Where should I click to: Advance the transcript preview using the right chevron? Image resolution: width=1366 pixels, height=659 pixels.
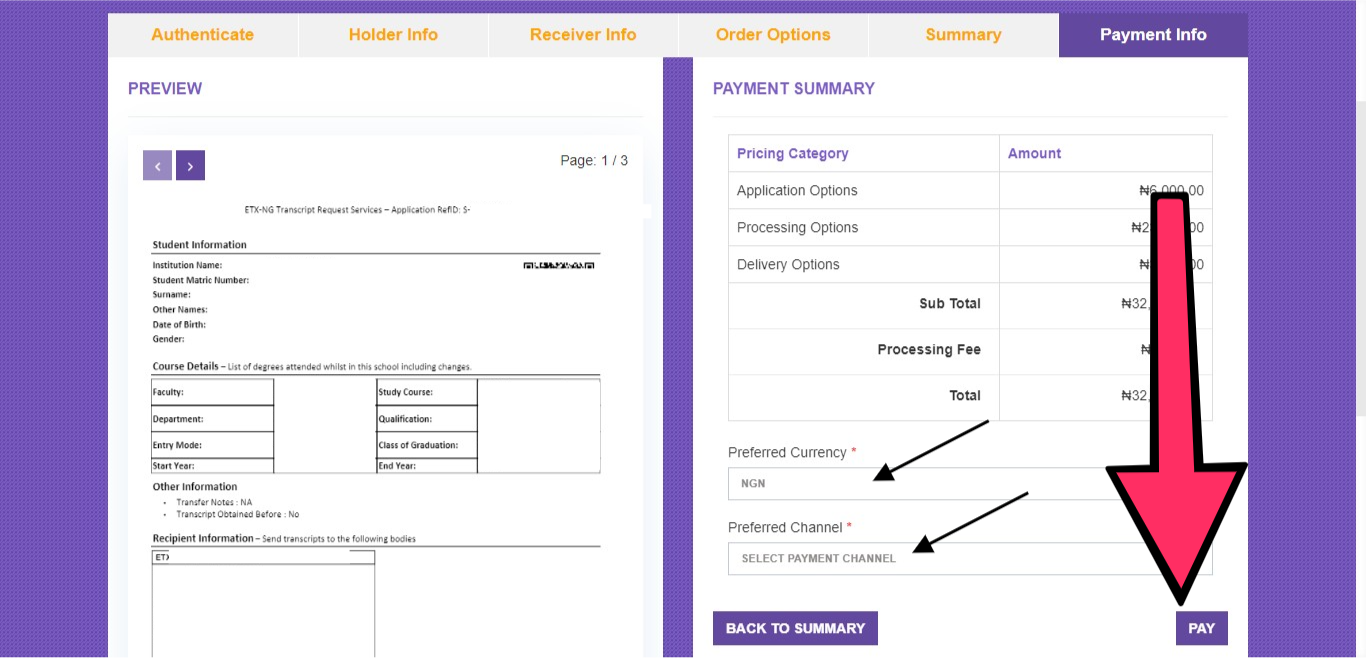[190, 165]
